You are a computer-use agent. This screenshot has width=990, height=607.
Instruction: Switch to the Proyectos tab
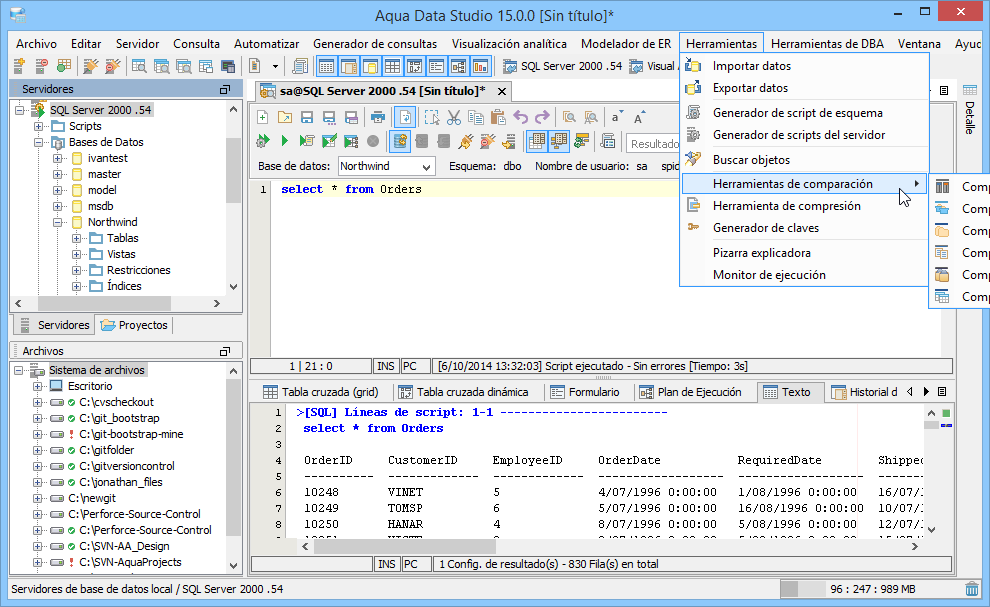[x=134, y=325]
